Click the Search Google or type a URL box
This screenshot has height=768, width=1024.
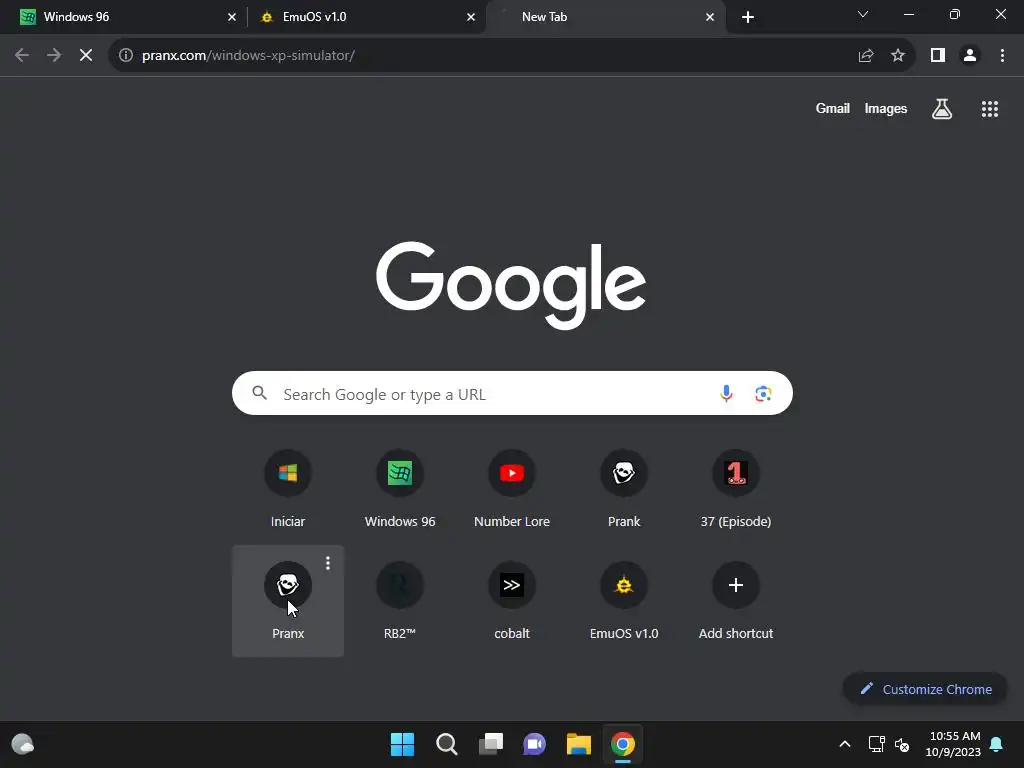pos(512,393)
